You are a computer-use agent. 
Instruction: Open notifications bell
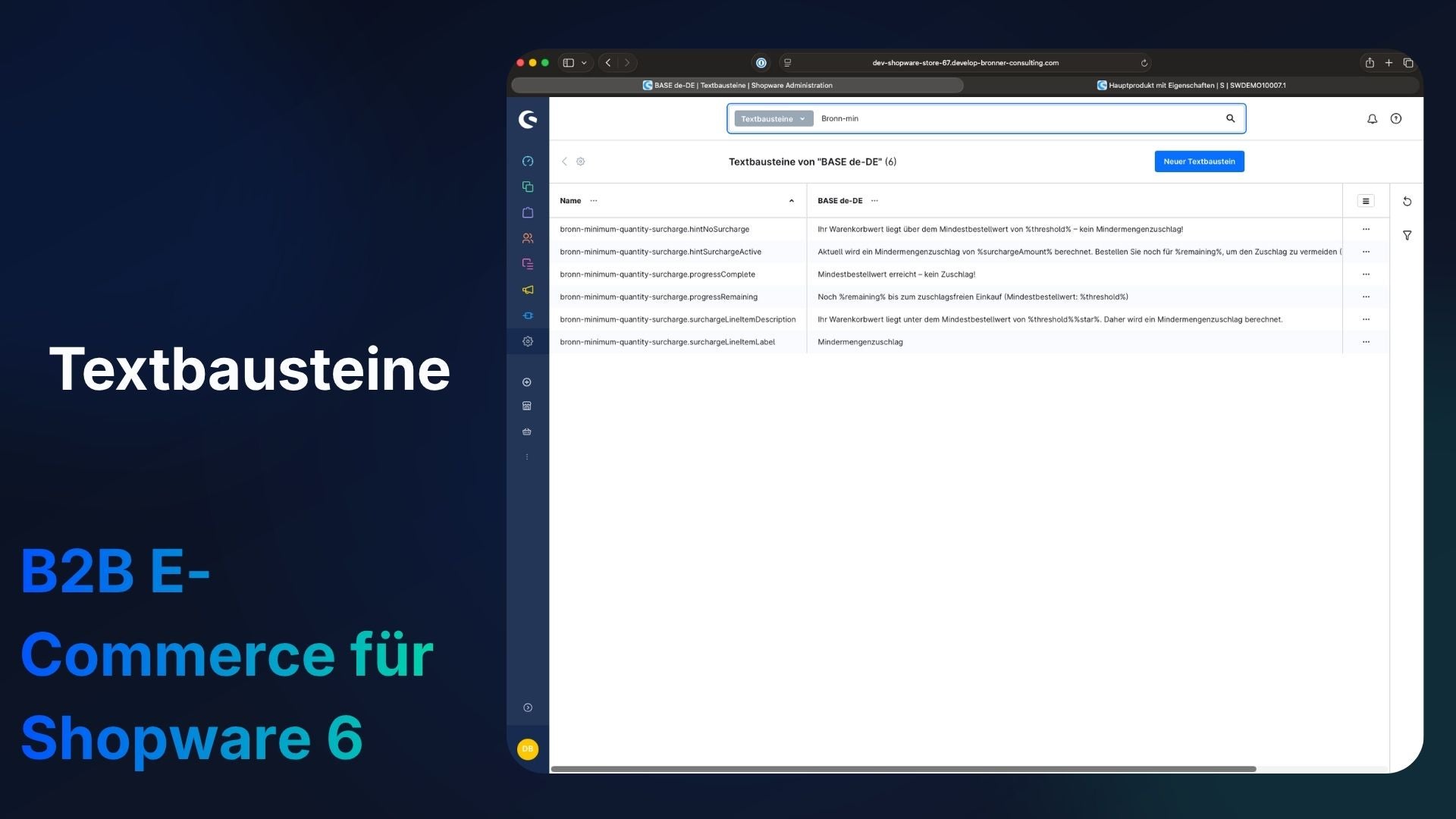pos(1372,119)
